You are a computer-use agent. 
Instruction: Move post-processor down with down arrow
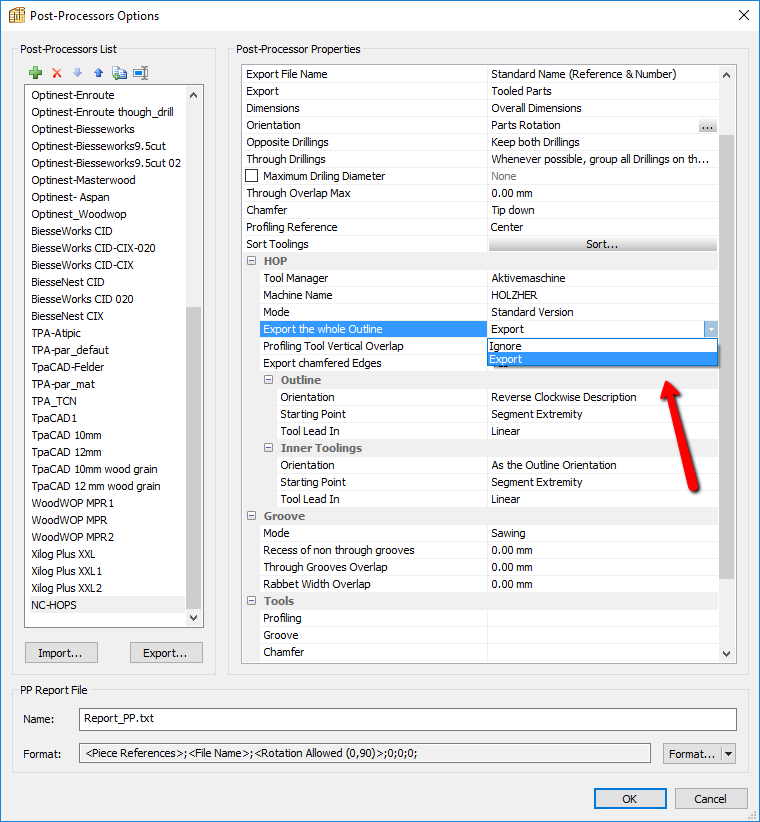point(78,73)
